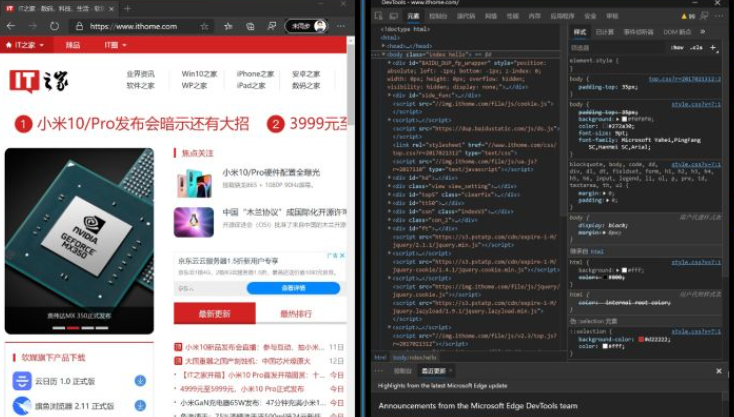This screenshot has width=734, height=417.
Task: Click the web page vertical scrollbar
Action: pos(351,84)
